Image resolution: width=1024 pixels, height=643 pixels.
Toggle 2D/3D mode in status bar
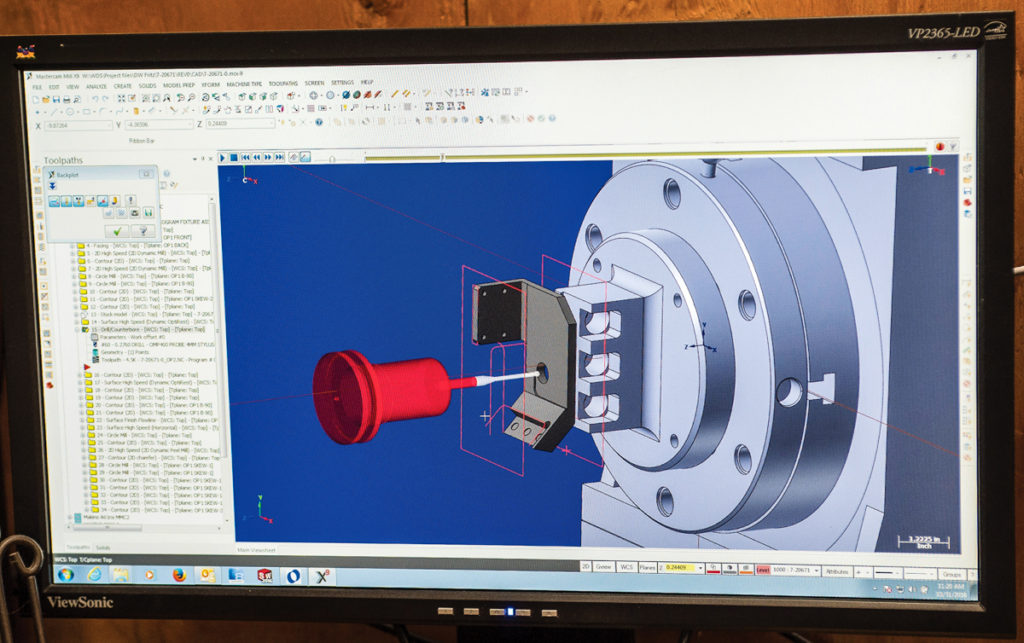[587, 566]
